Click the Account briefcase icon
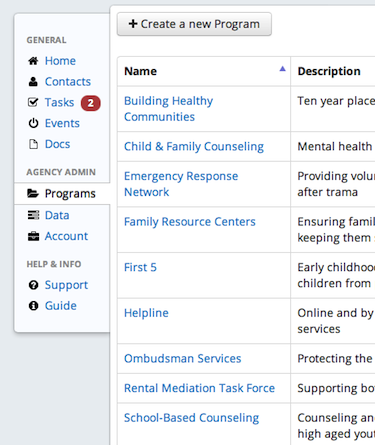 (x=33, y=236)
